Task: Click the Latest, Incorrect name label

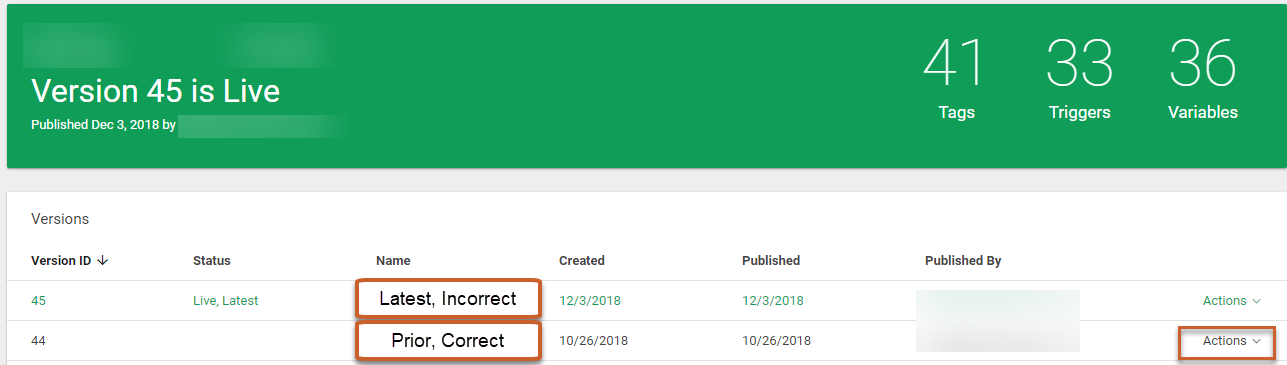Action: (x=448, y=298)
